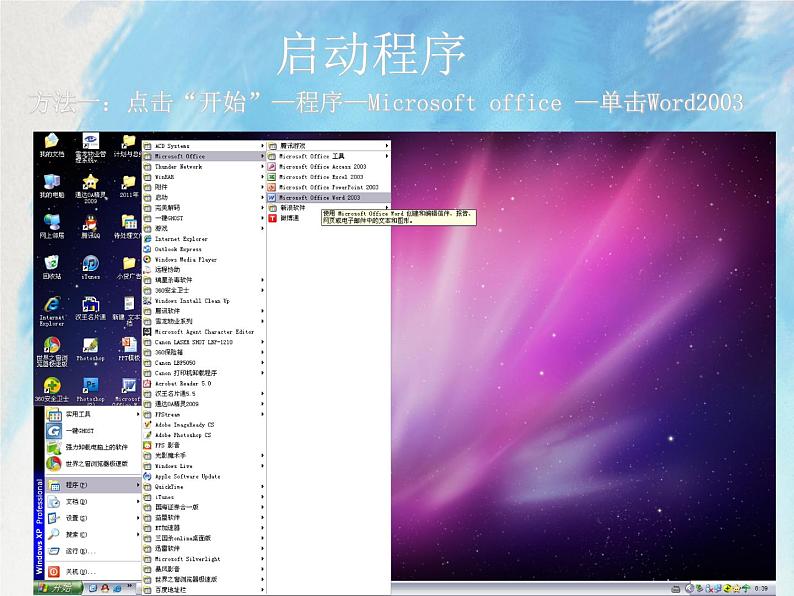Expand the Windows Live submenu arrow
The height and width of the screenshot is (596, 794).
(262, 466)
